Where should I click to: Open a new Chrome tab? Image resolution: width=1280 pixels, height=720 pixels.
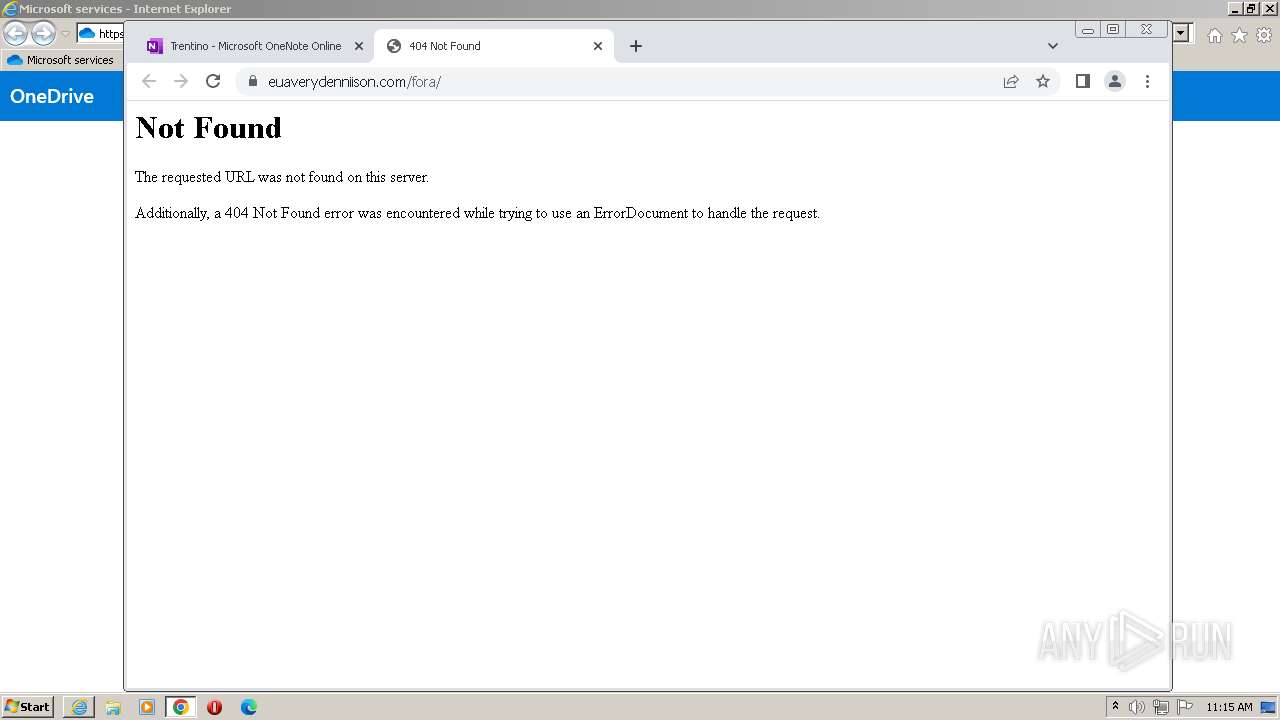tap(636, 46)
